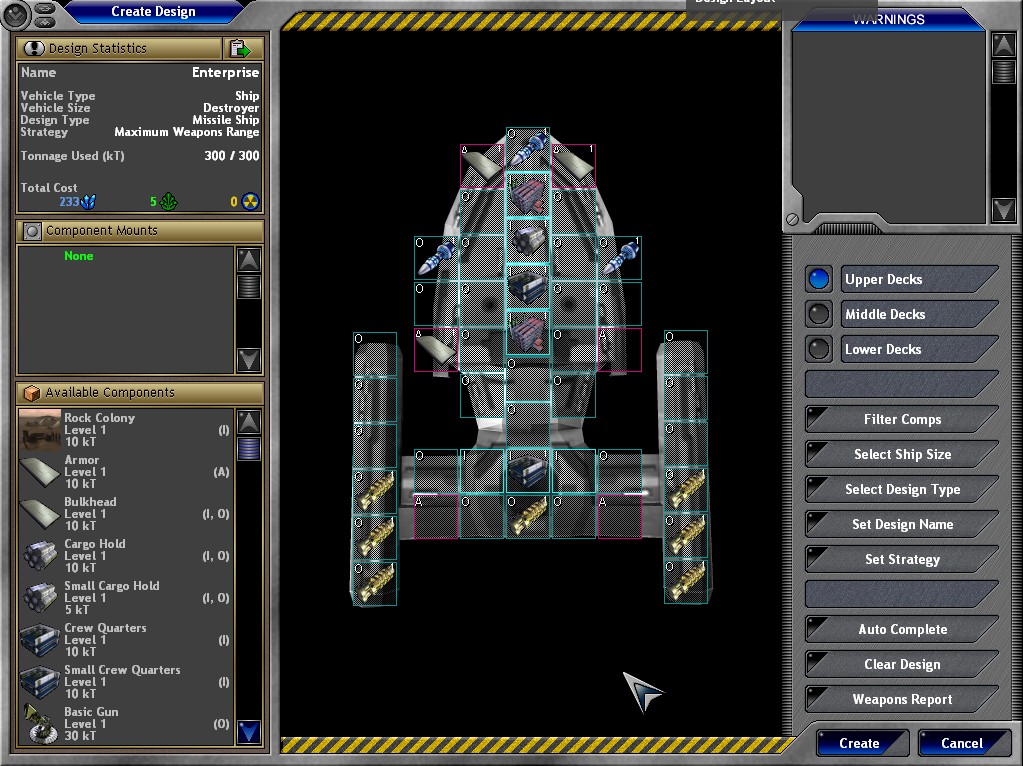Switch to Lower Decks view
1023x766 pixels.
(x=819, y=349)
